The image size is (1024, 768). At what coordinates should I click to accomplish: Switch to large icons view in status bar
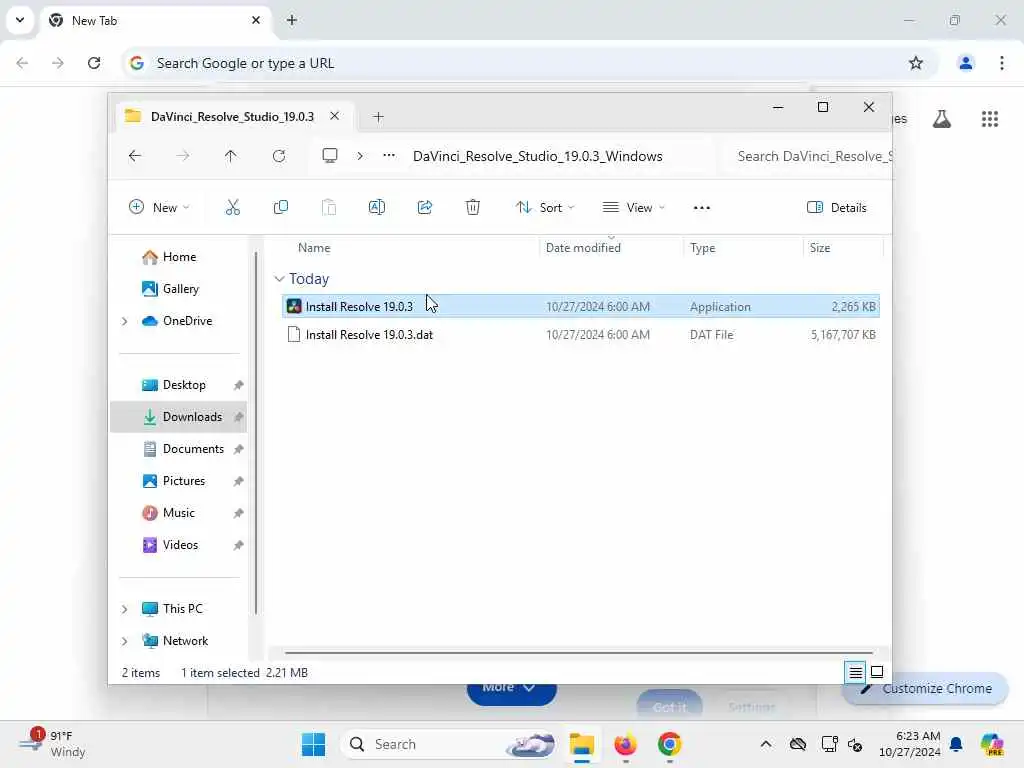(x=877, y=672)
